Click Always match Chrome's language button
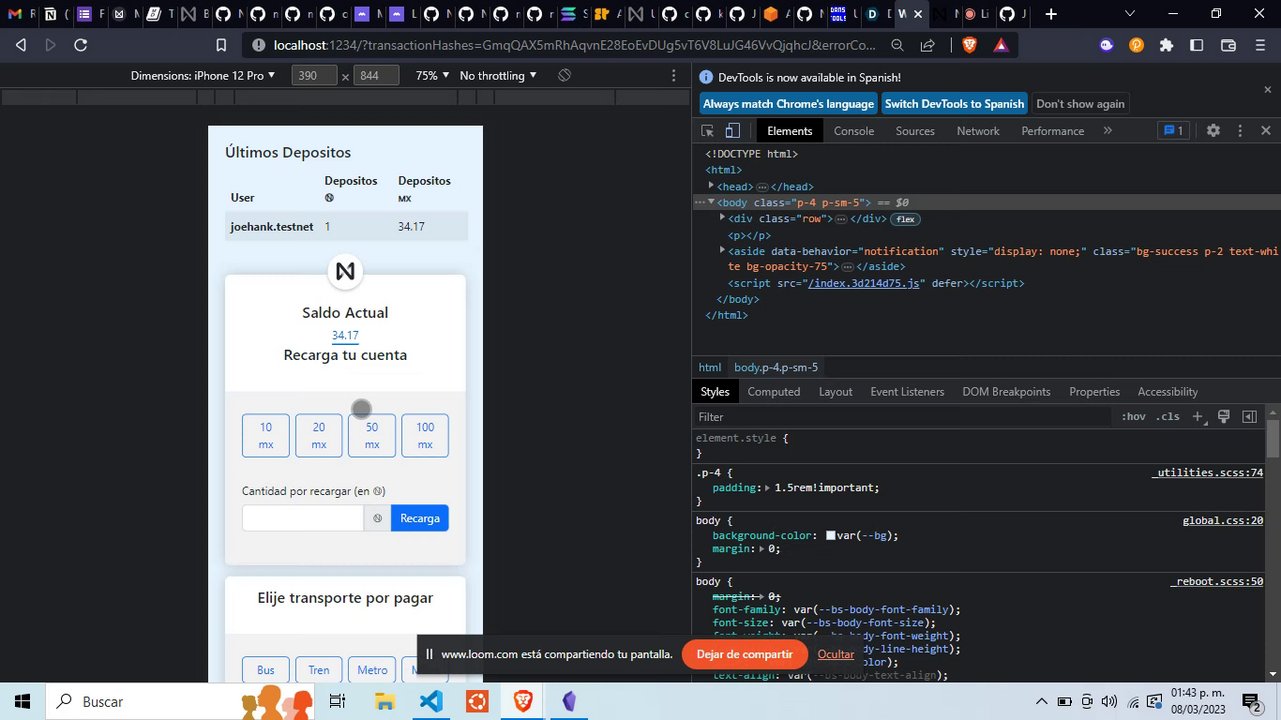 click(x=788, y=104)
